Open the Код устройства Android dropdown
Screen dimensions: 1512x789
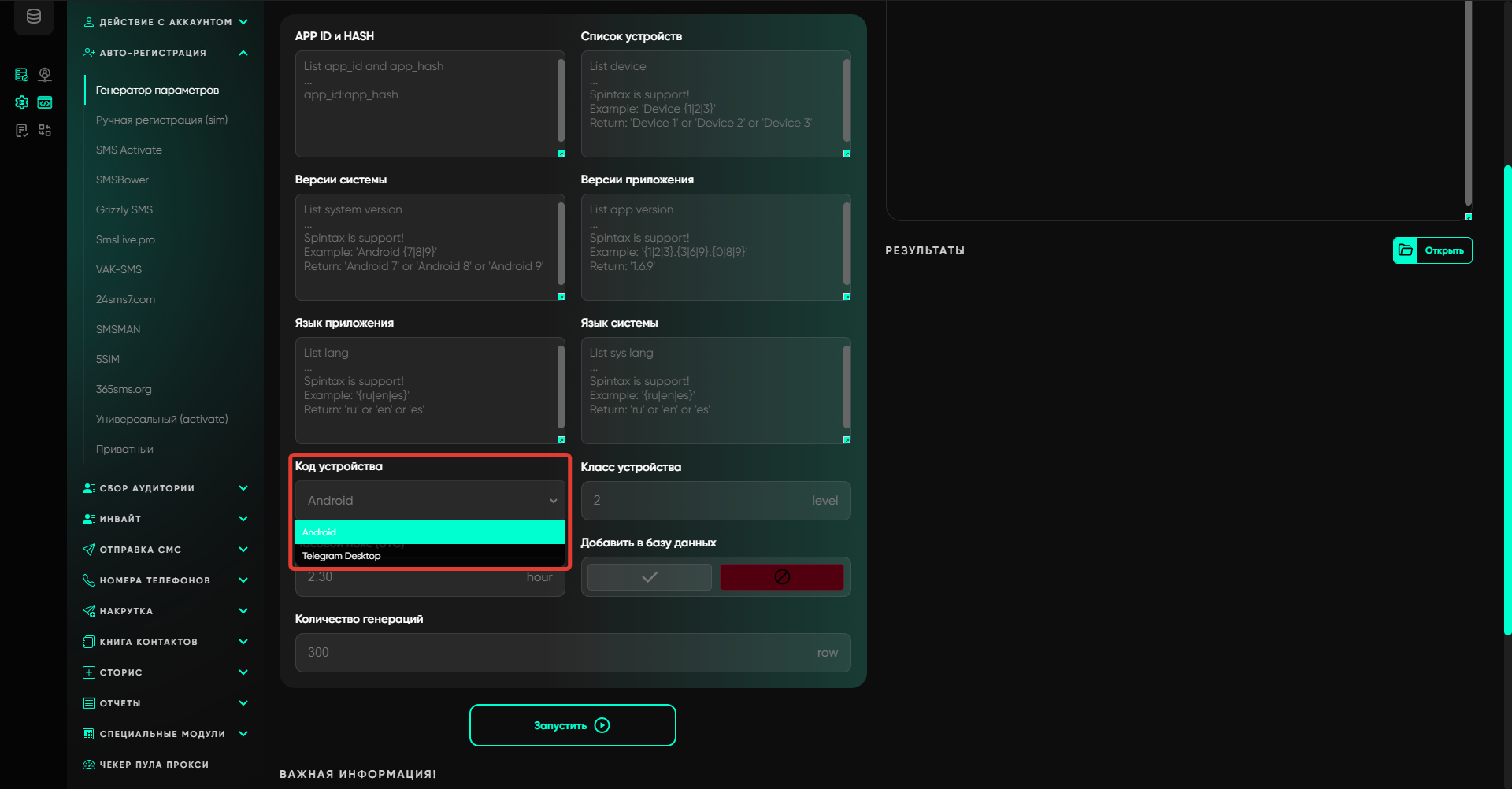pos(430,501)
